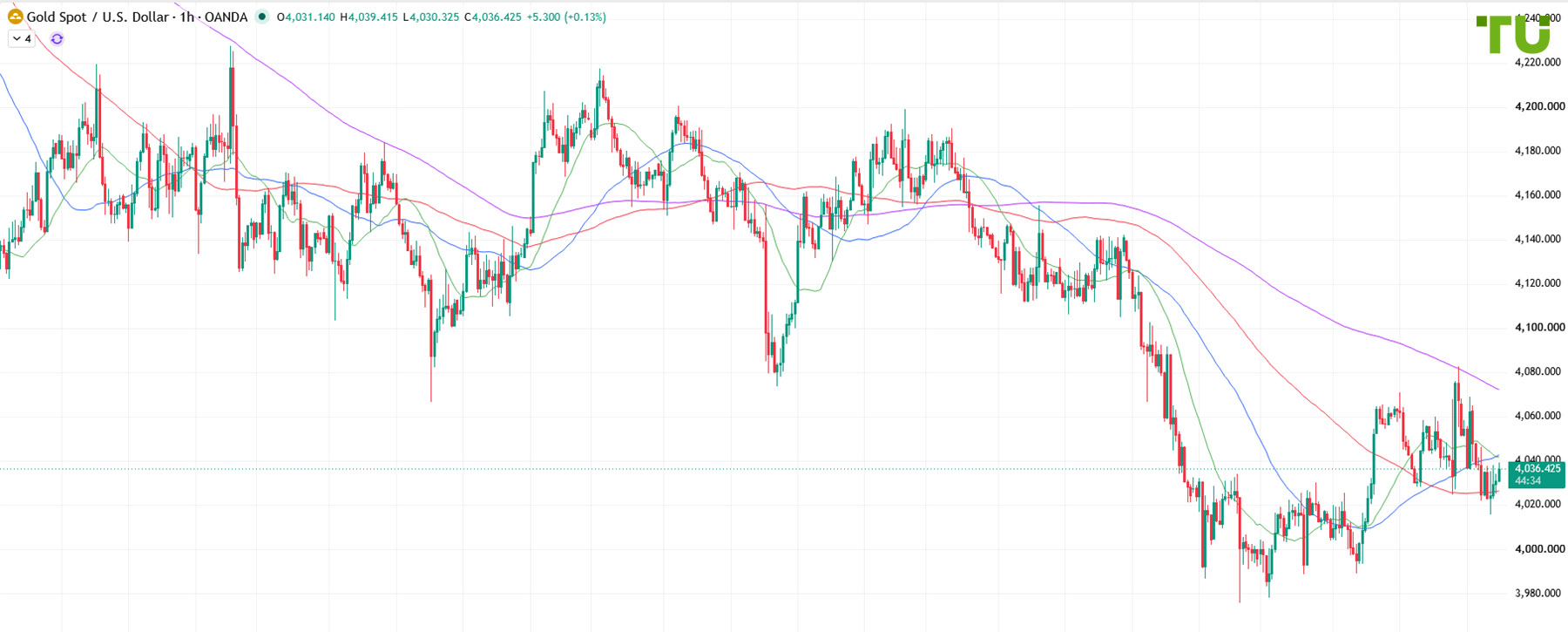The height and width of the screenshot is (632, 1568).
Task: Click the Gold Spot symbol logo icon
Action: [15, 17]
